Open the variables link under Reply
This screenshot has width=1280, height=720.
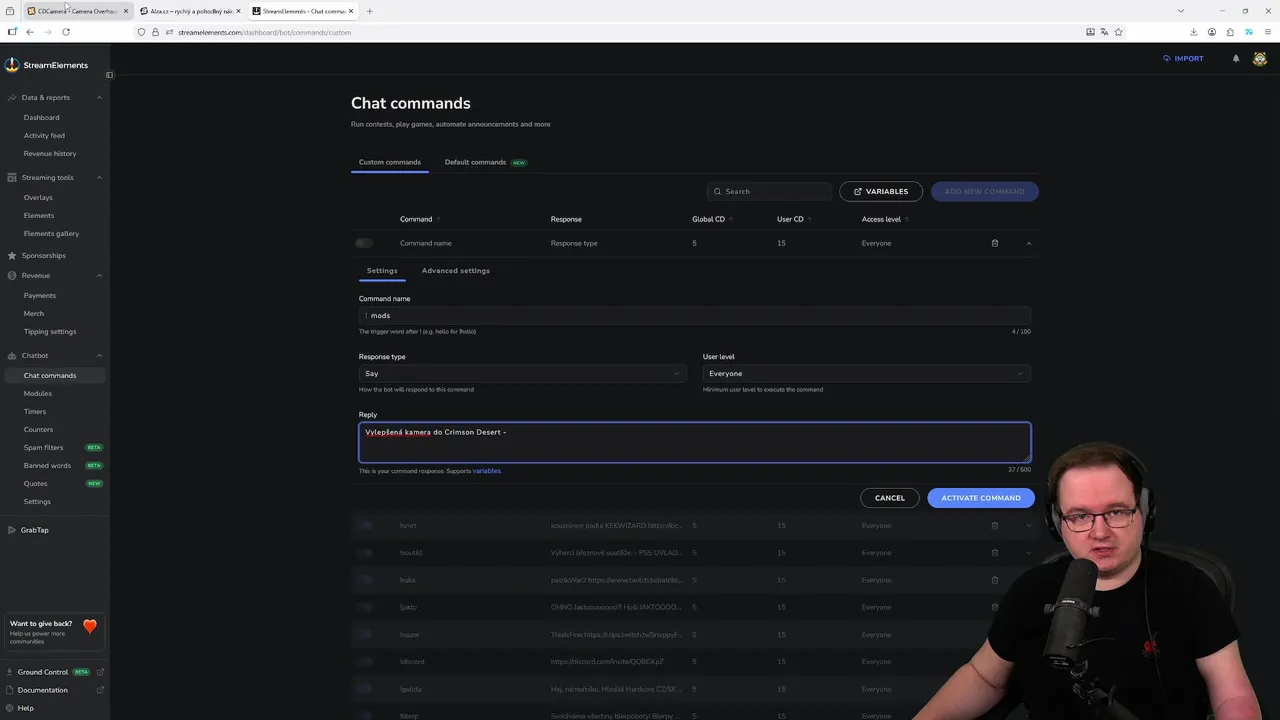click(487, 471)
